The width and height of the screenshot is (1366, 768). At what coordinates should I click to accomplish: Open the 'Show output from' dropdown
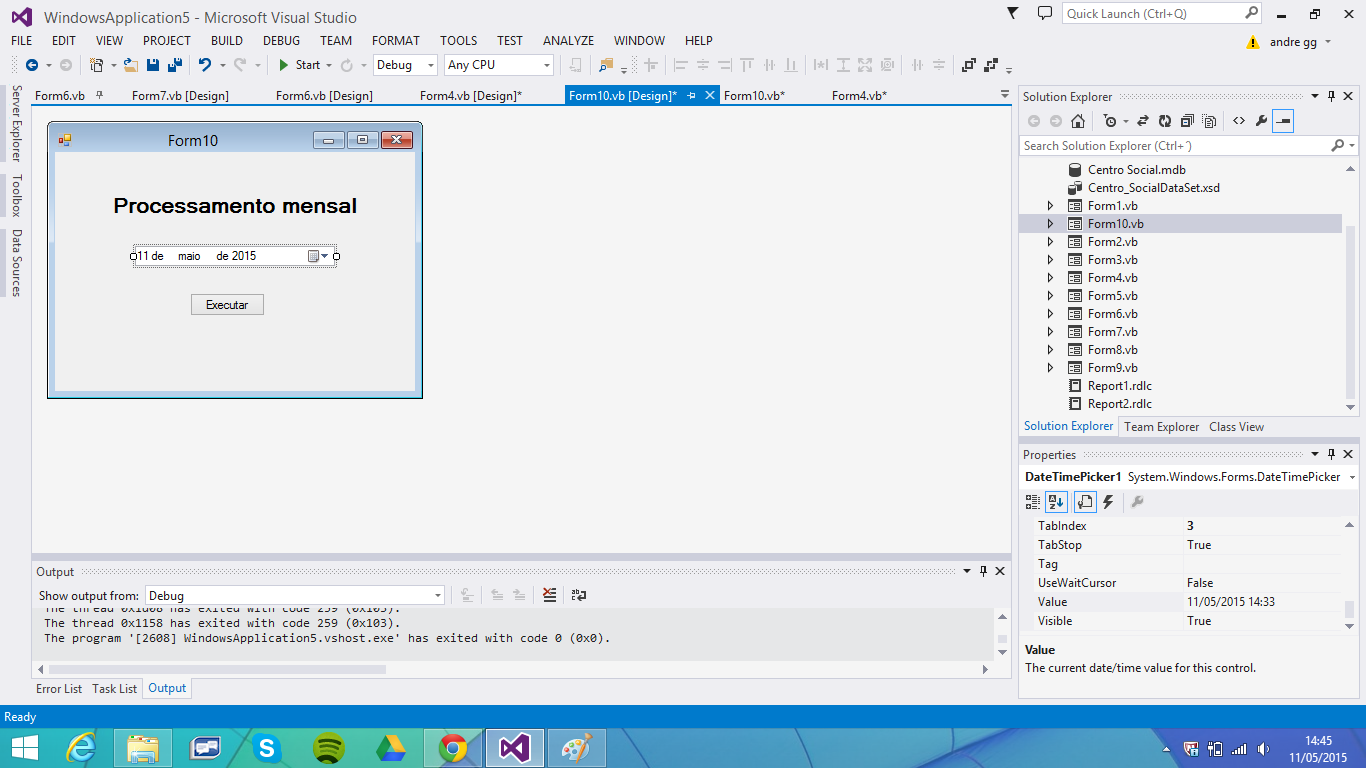295,595
